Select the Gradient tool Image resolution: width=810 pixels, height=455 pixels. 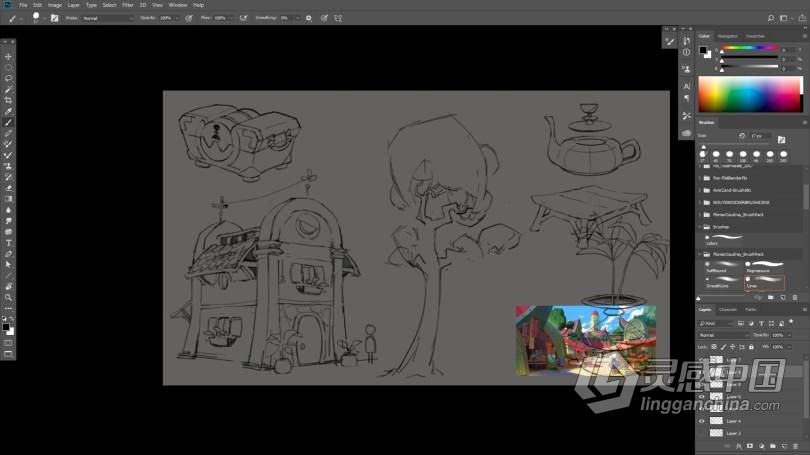tap(8, 199)
